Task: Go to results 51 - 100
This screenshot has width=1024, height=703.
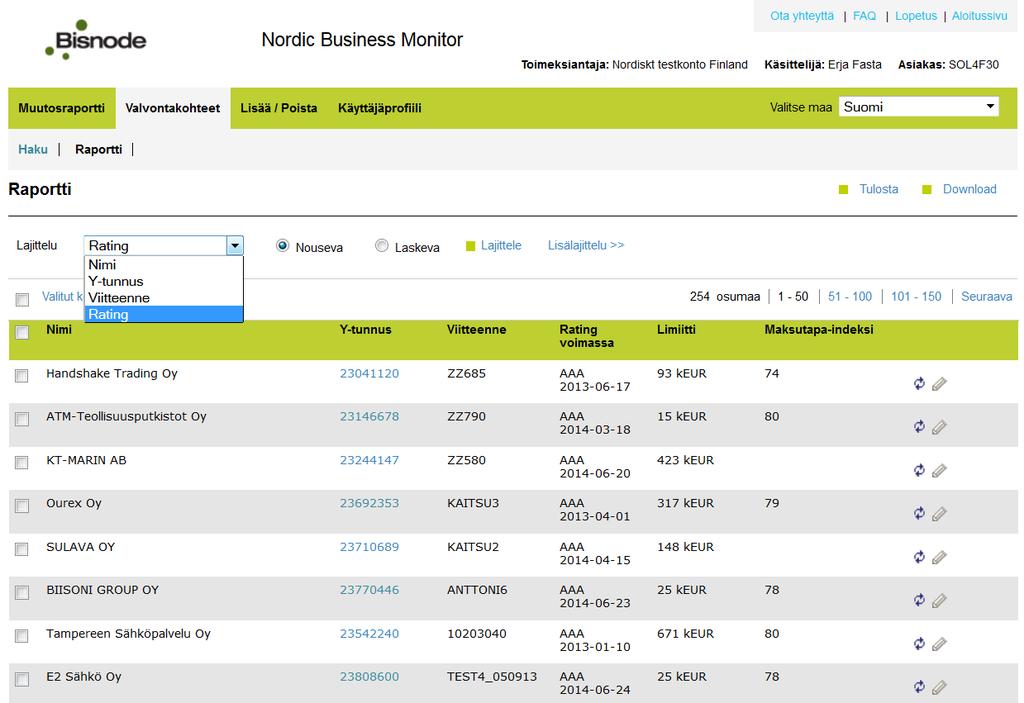Action: pyautogui.click(x=850, y=296)
